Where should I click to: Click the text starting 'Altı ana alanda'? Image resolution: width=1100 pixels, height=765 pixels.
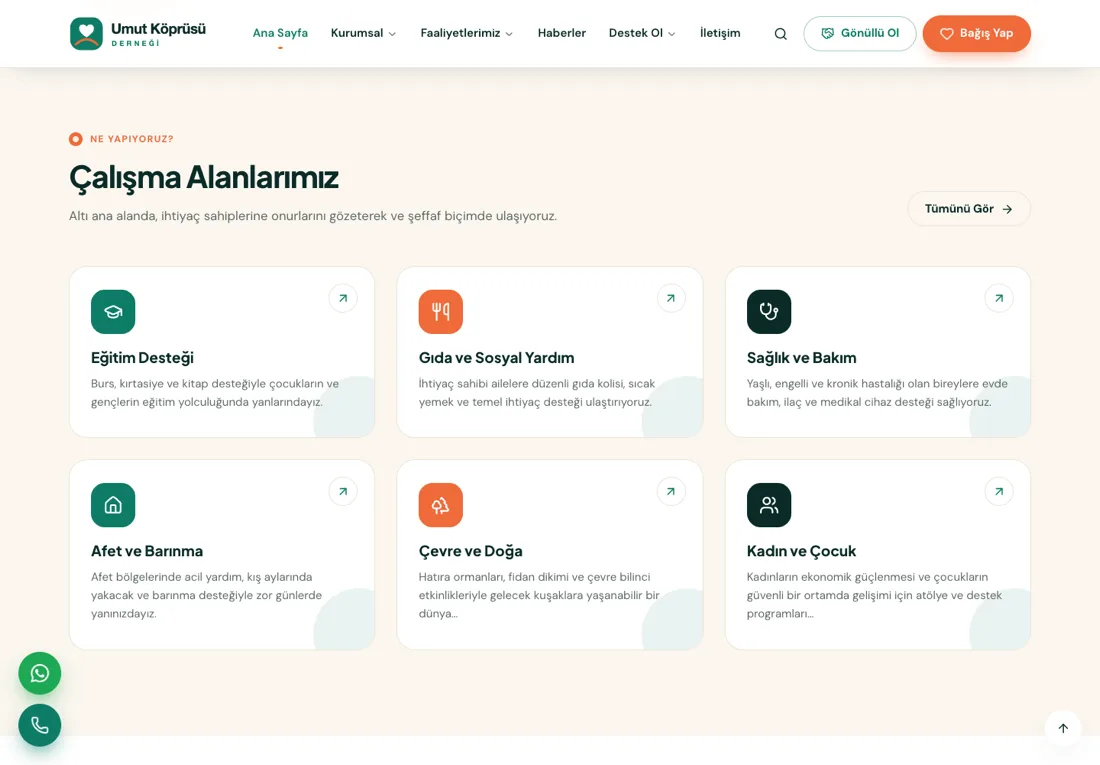(313, 216)
